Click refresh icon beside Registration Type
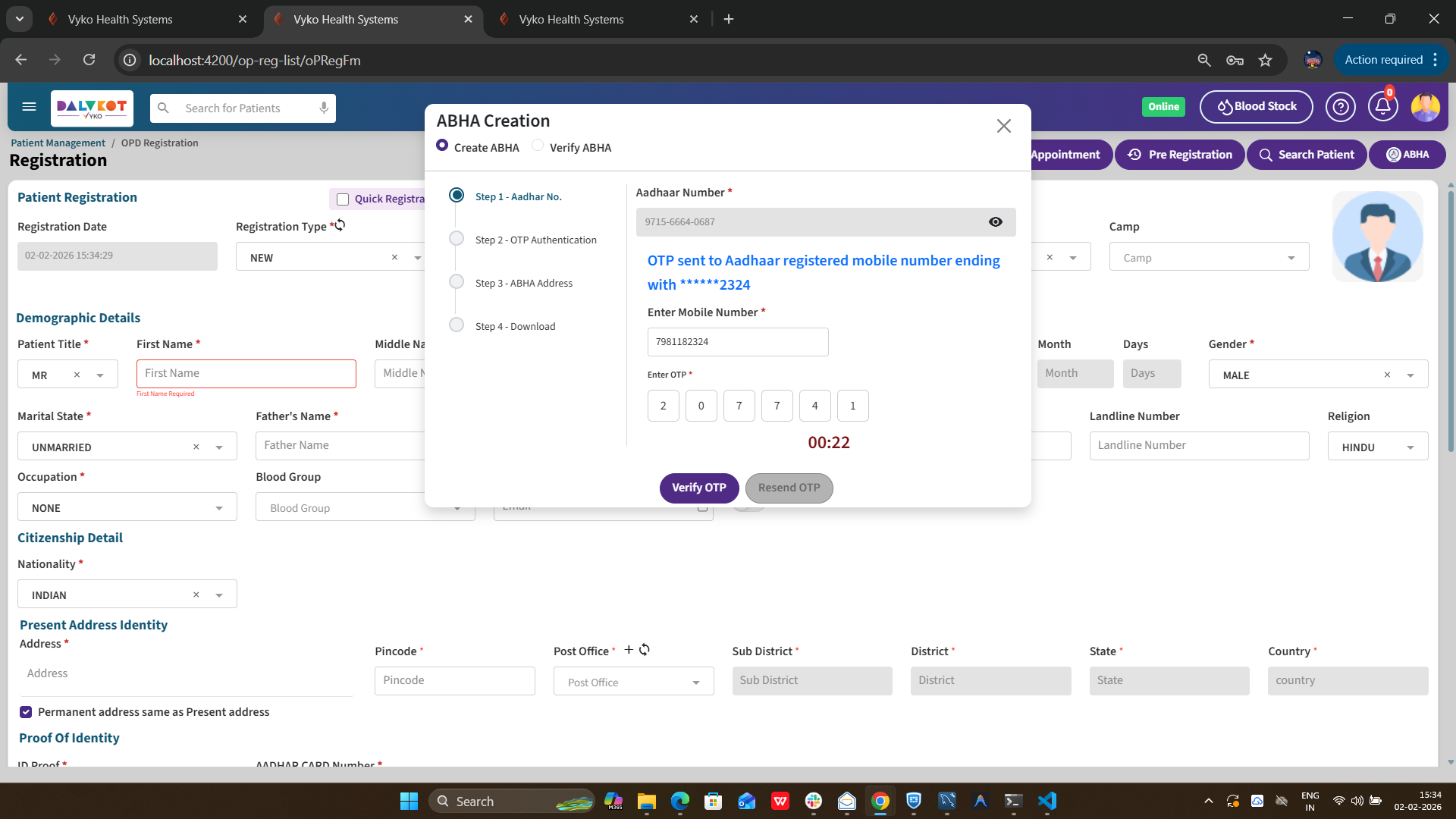 340,225
